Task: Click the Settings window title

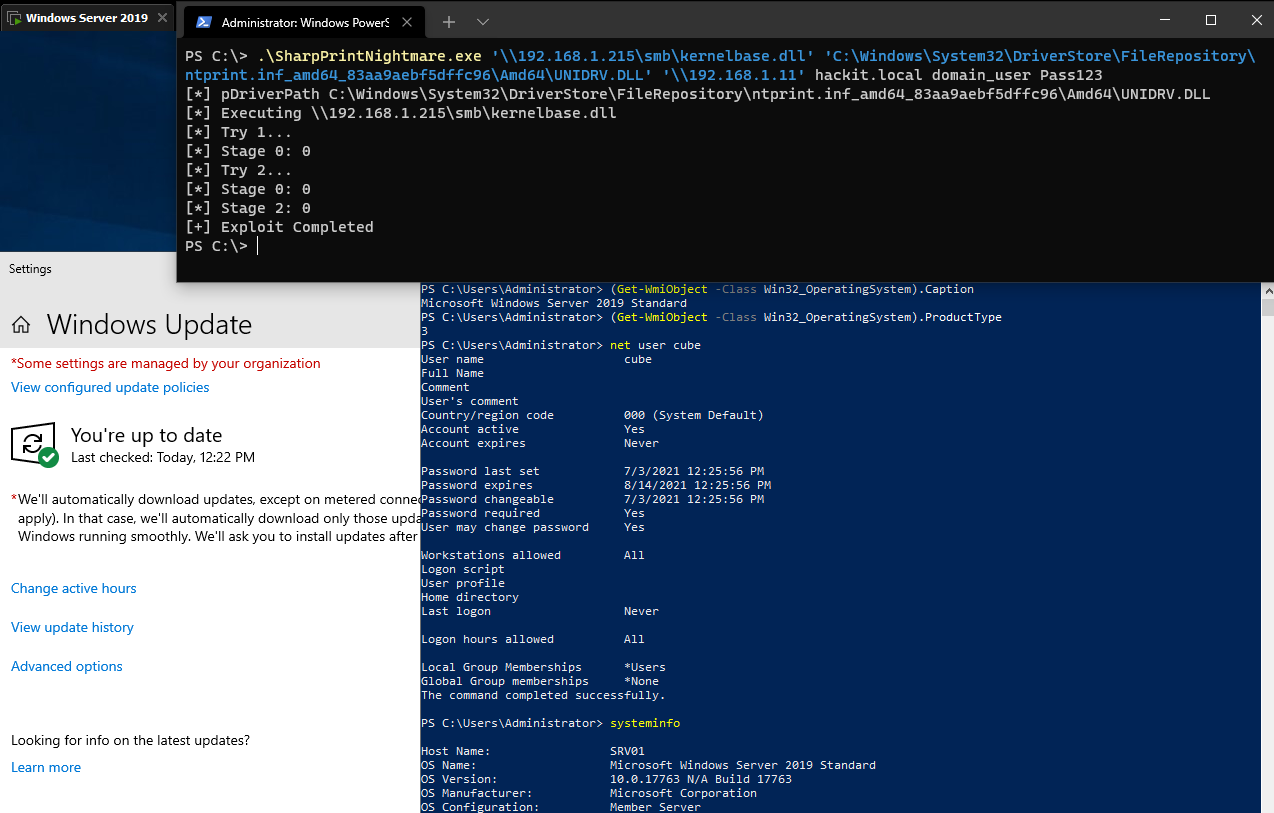Action: 30,269
